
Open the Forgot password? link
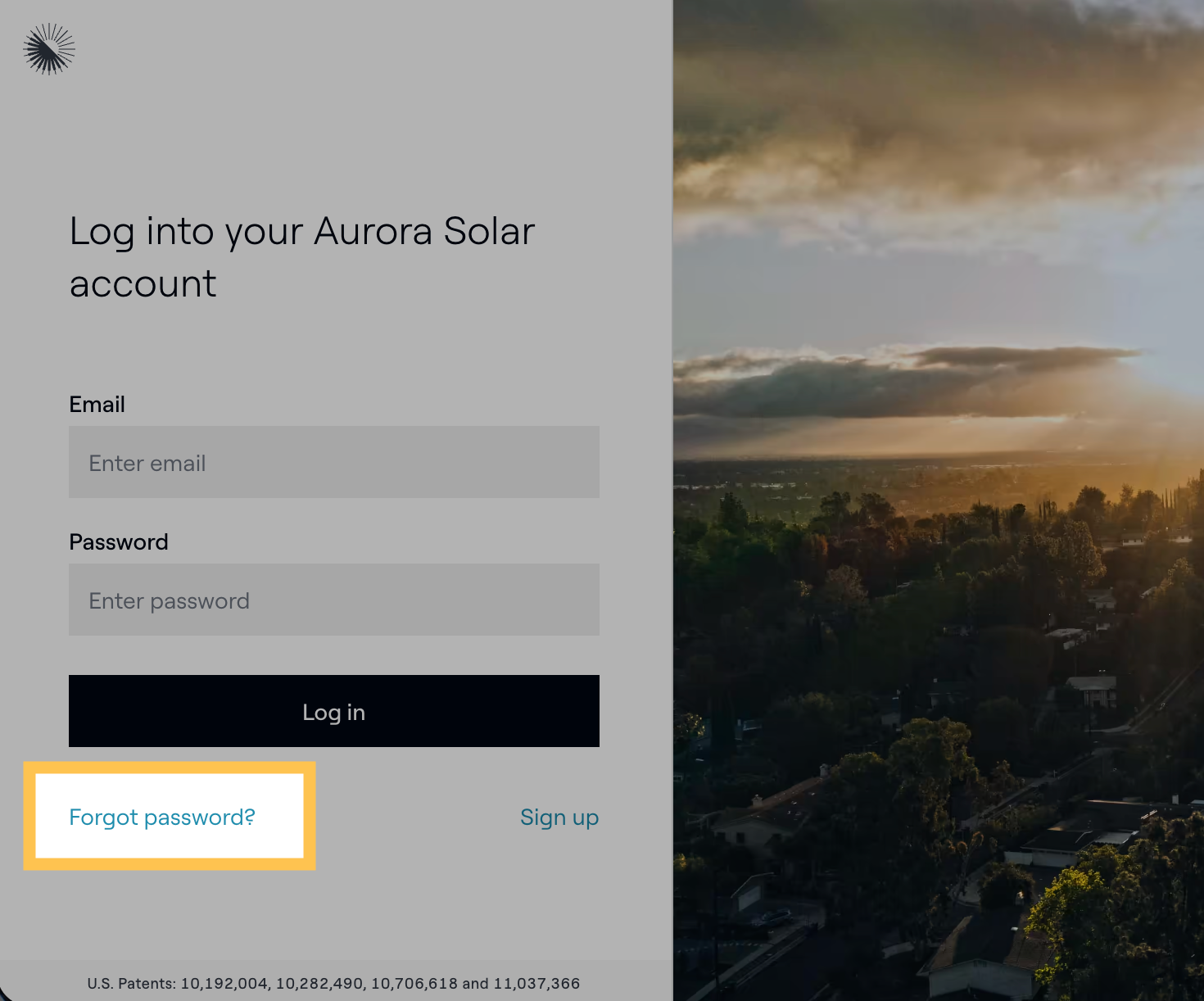point(162,818)
